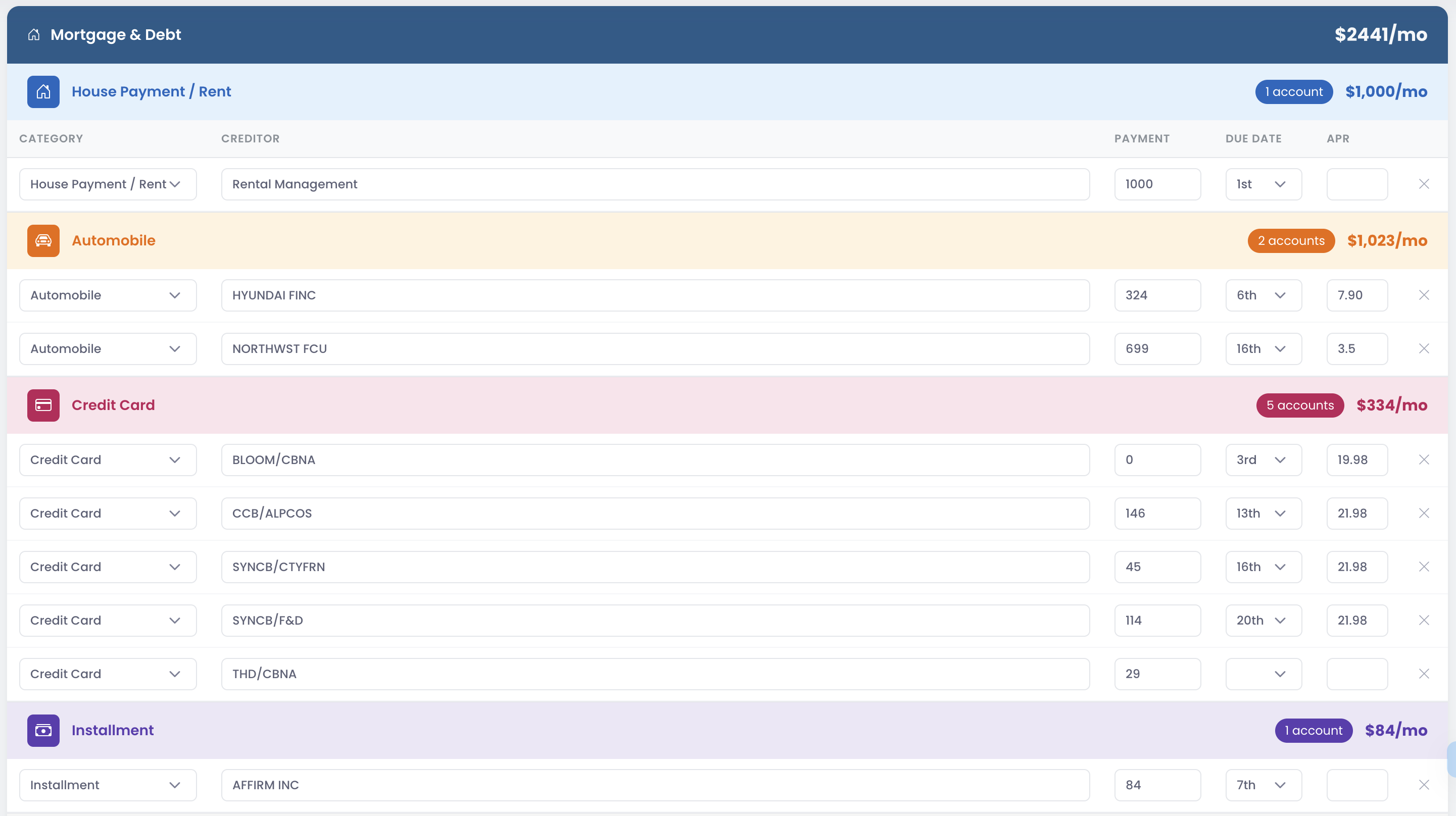Change the 13th due date for CCB/ALPCOS
Viewport: 1456px width, 816px height.
[x=1263, y=513]
